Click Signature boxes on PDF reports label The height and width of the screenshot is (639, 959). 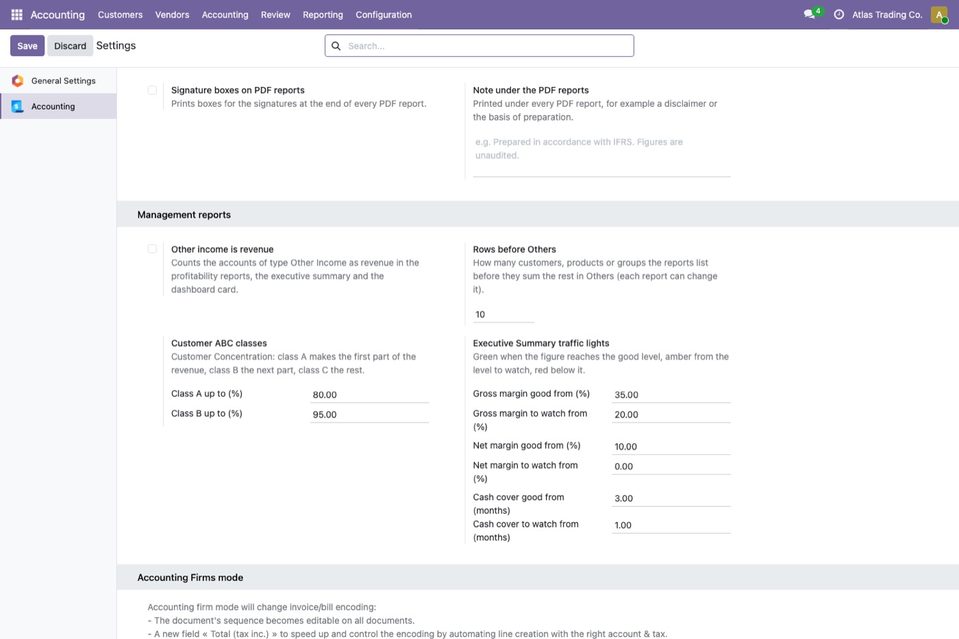click(237, 90)
